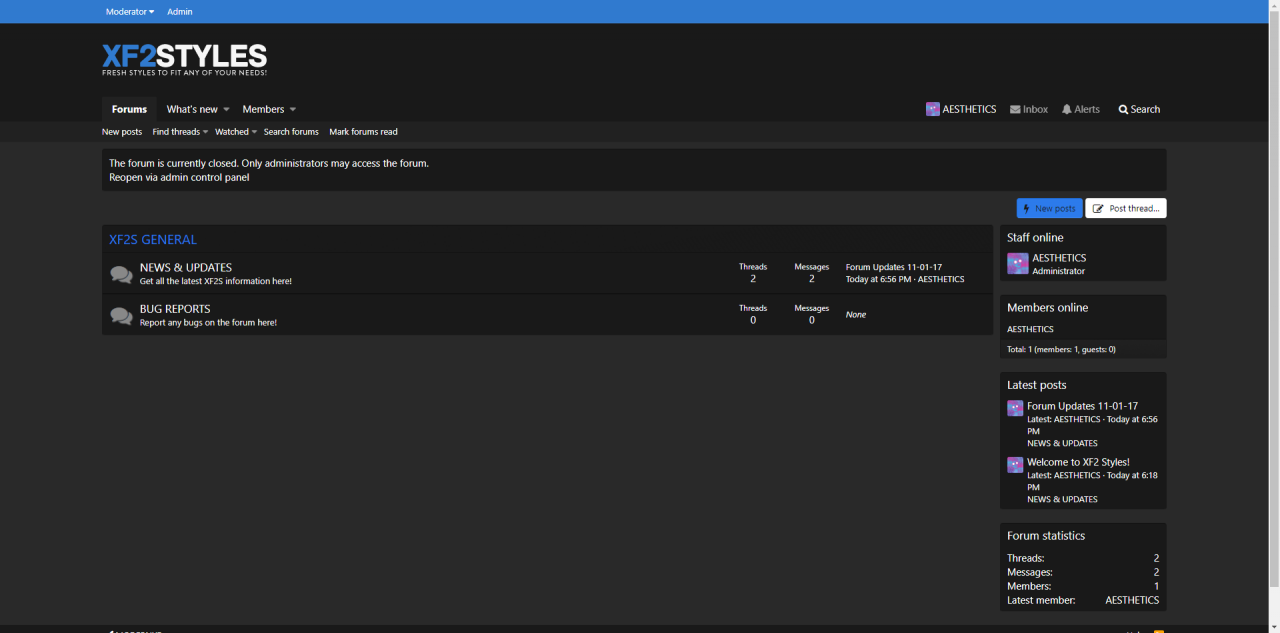Open the BUG REPORTS forum

(175, 309)
